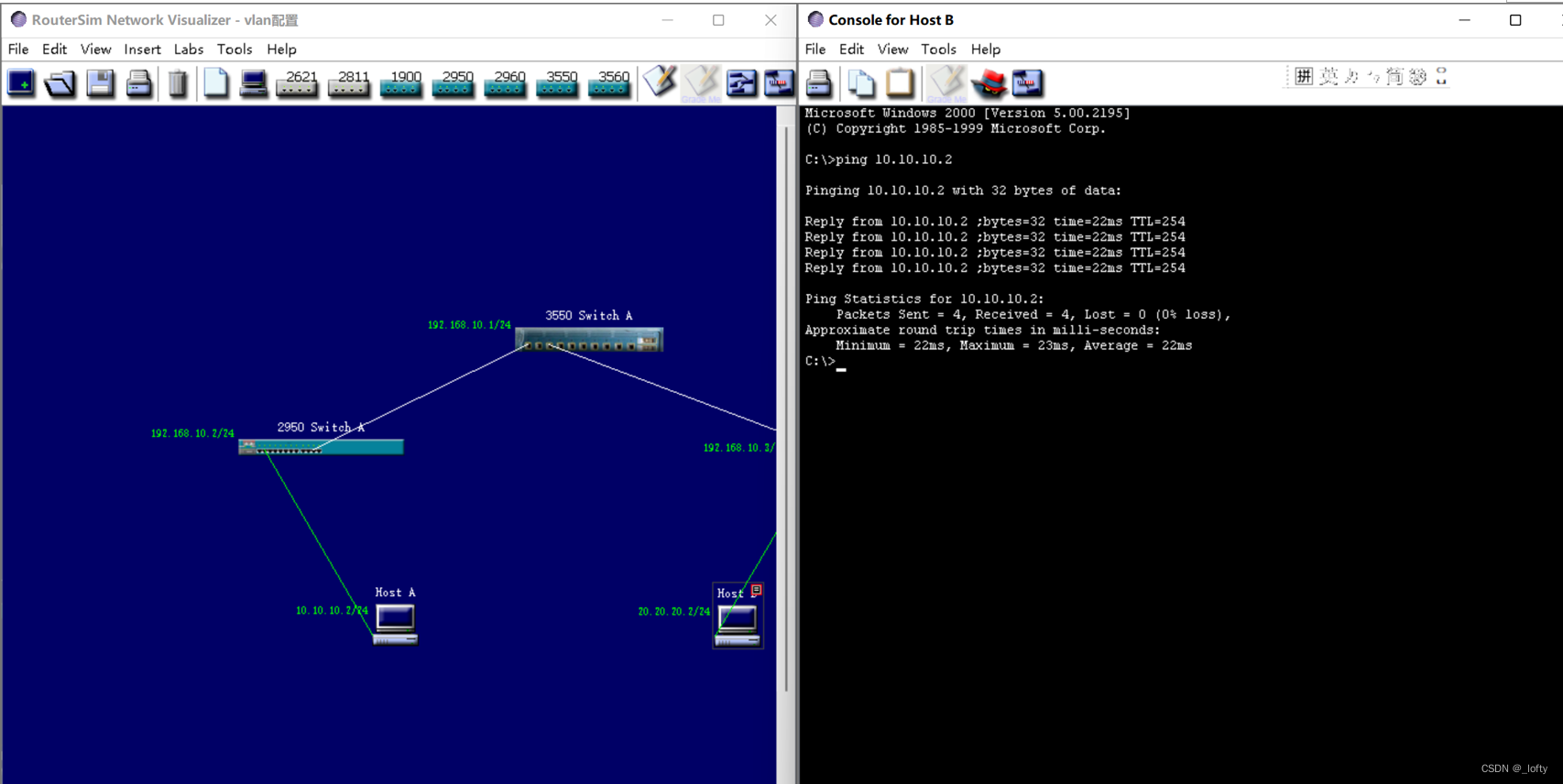Select the 3550 Switch A device
This screenshot has height=784, width=1563.
click(x=589, y=340)
